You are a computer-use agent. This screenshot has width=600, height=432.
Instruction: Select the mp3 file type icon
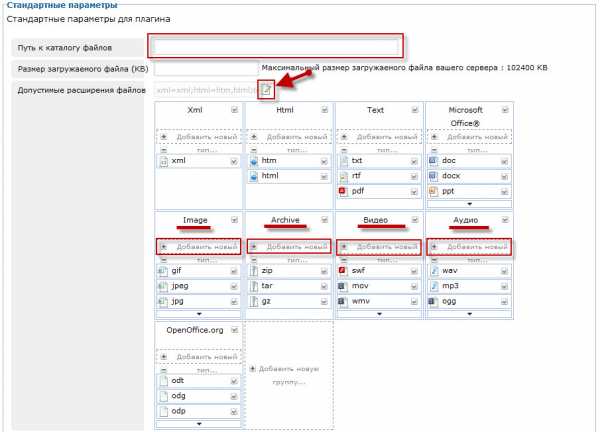coord(434,286)
